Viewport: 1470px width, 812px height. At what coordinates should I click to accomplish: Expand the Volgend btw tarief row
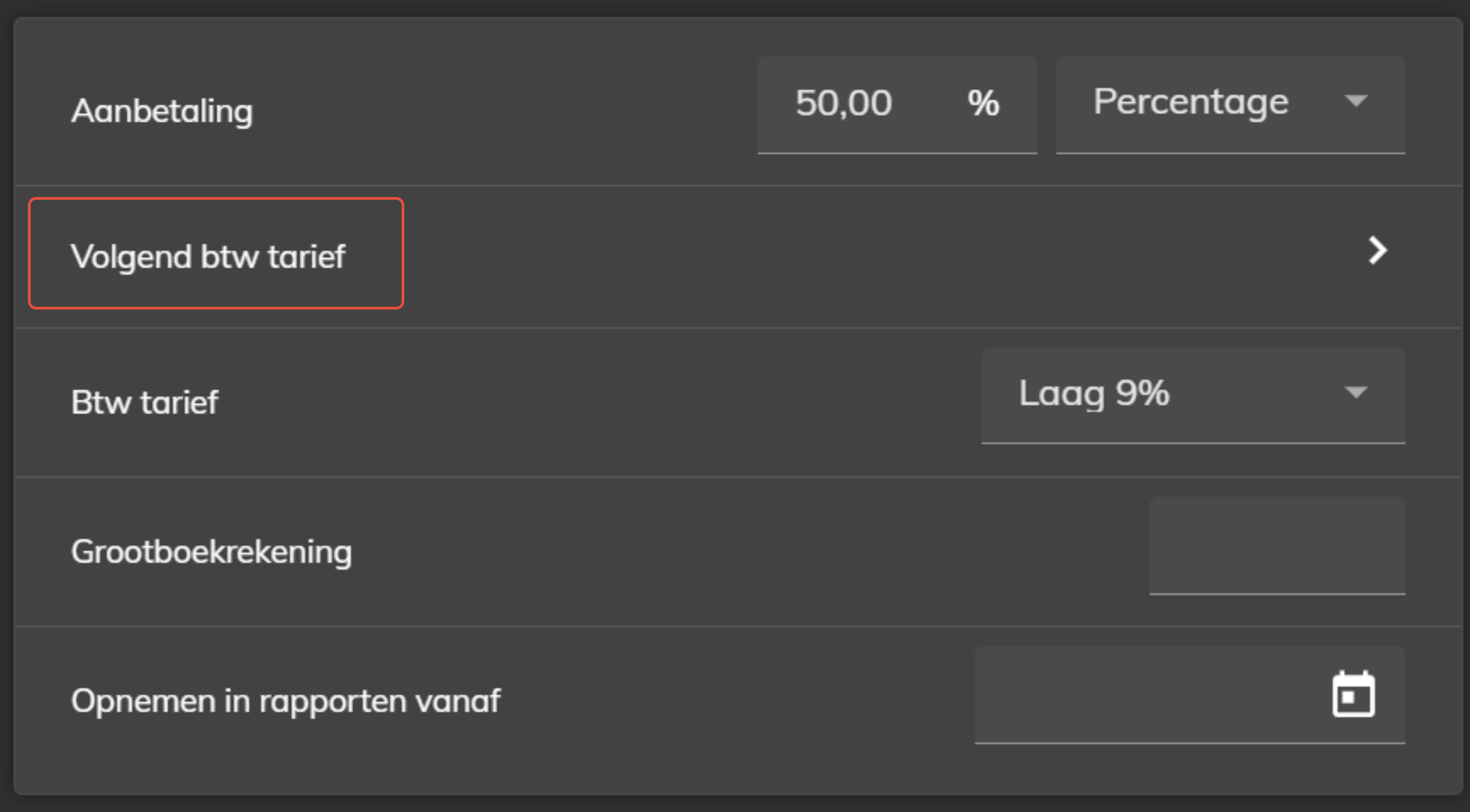click(738, 256)
